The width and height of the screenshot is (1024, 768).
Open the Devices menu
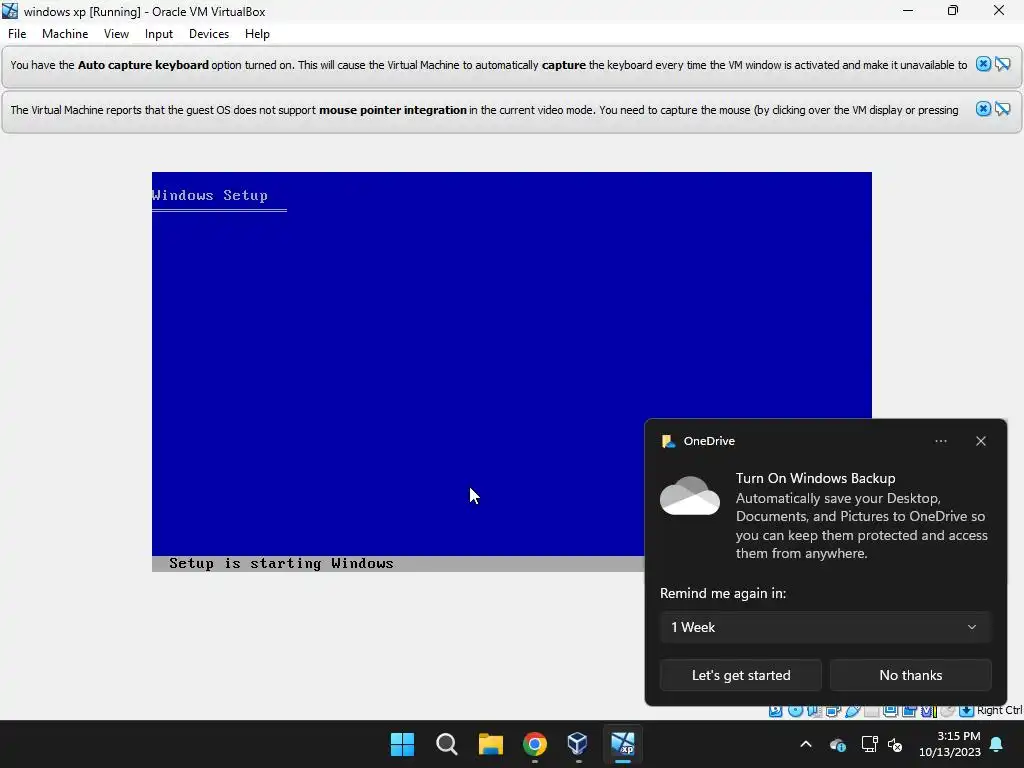point(209,34)
